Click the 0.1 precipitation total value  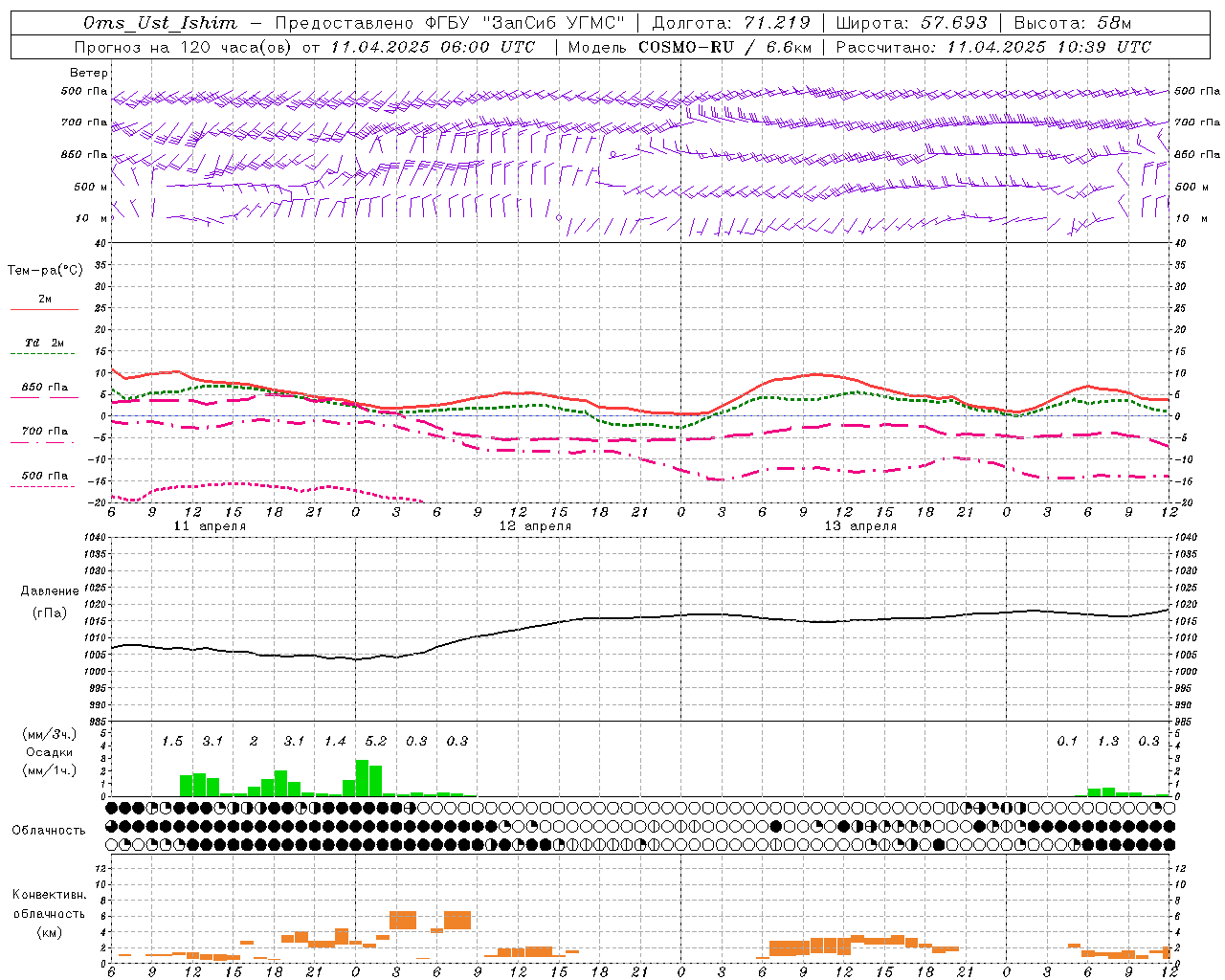tap(1067, 742)
